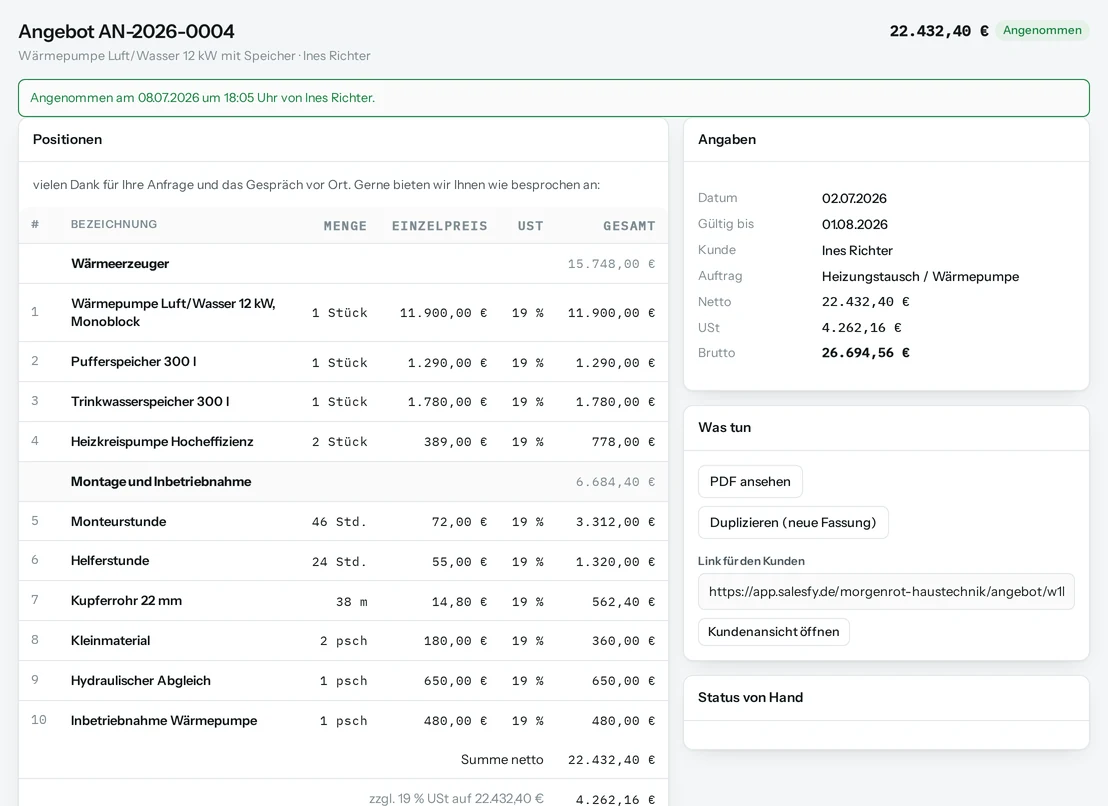Select the Heizkreispumpe Hocheffizienz row
Viewport: 1108px width, 806px height.
pyautogui.click(x=343, y=441)
